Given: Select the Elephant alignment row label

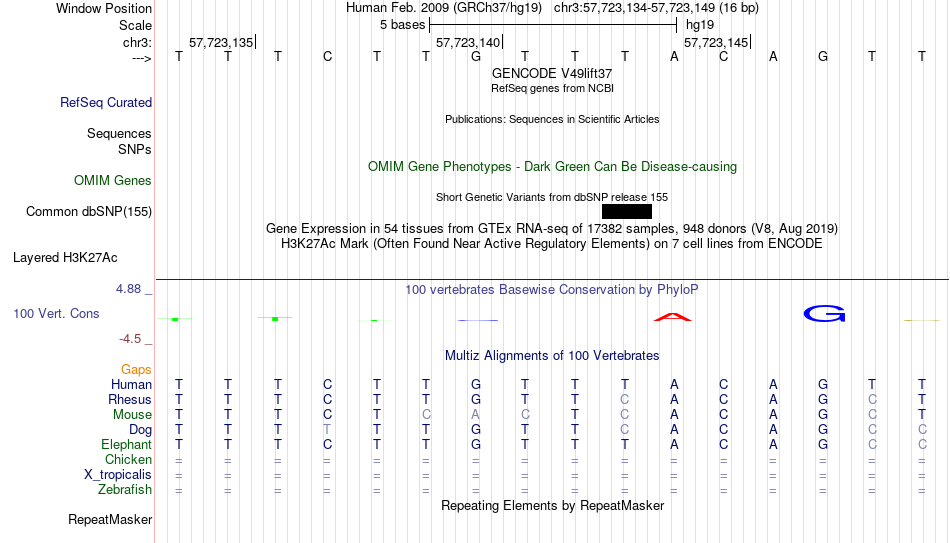Looking at the screenshot, I should coord(127,445).
